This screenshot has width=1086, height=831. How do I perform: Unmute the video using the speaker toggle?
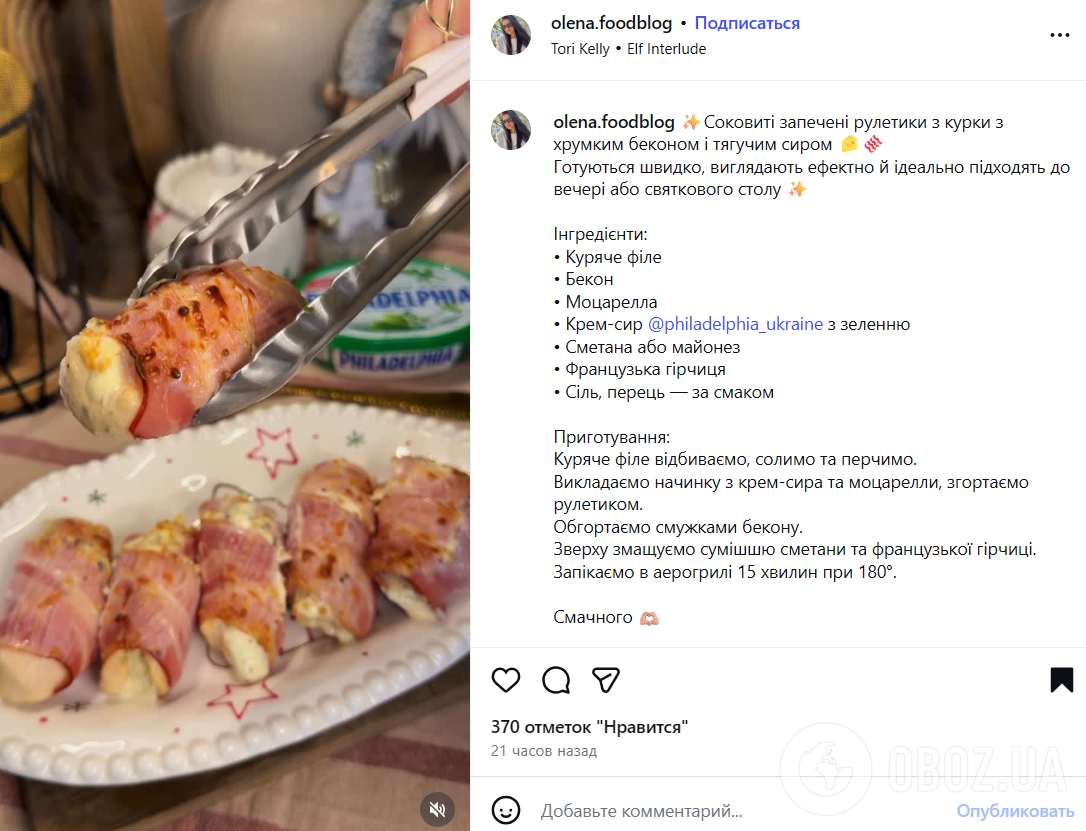pos(437,810)
